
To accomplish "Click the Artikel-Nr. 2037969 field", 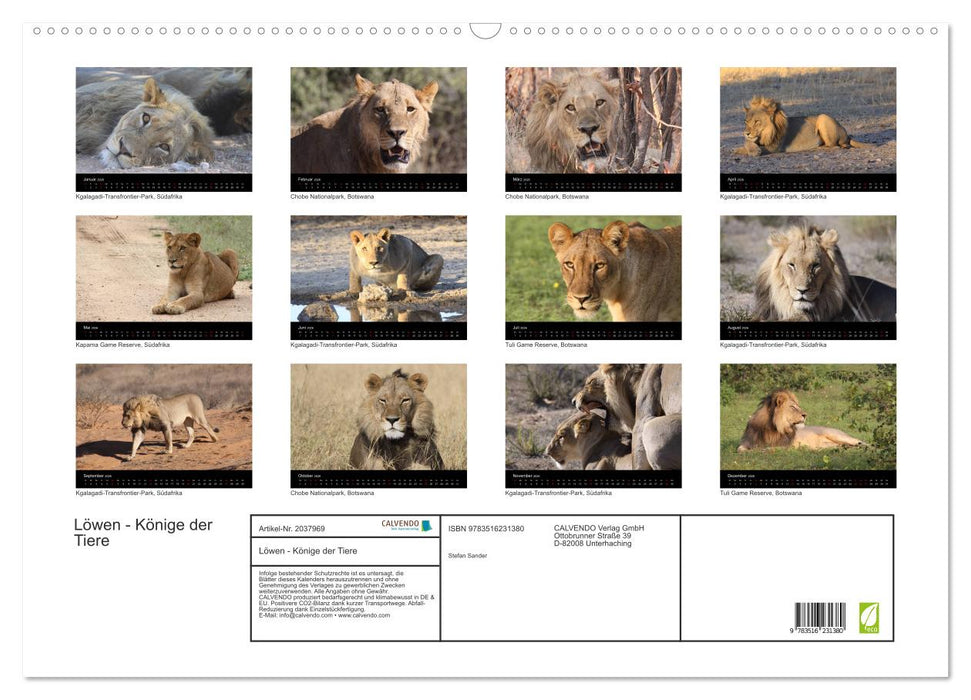I will click(291, 528).
